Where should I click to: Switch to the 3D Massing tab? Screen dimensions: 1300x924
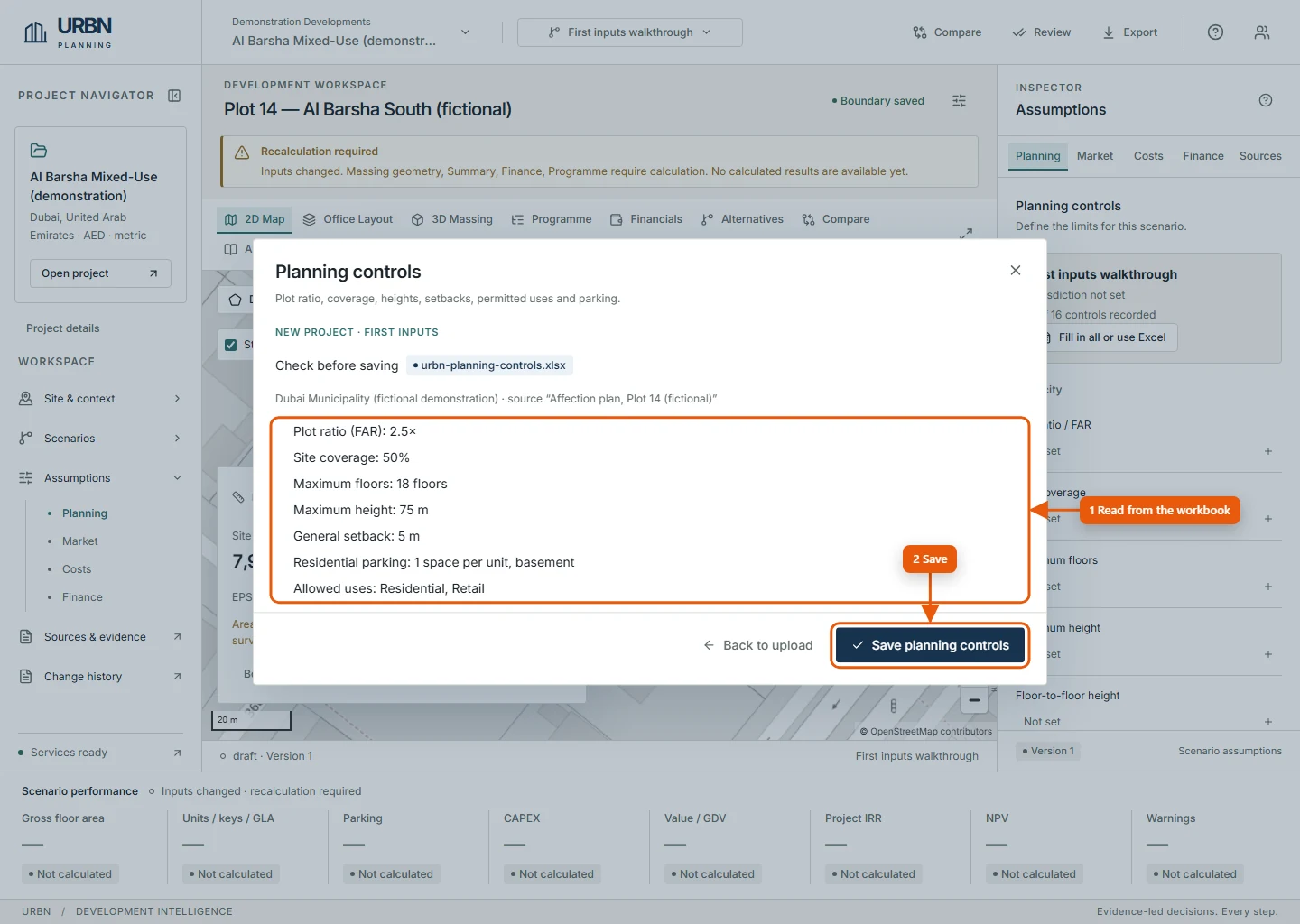point(452,219)
